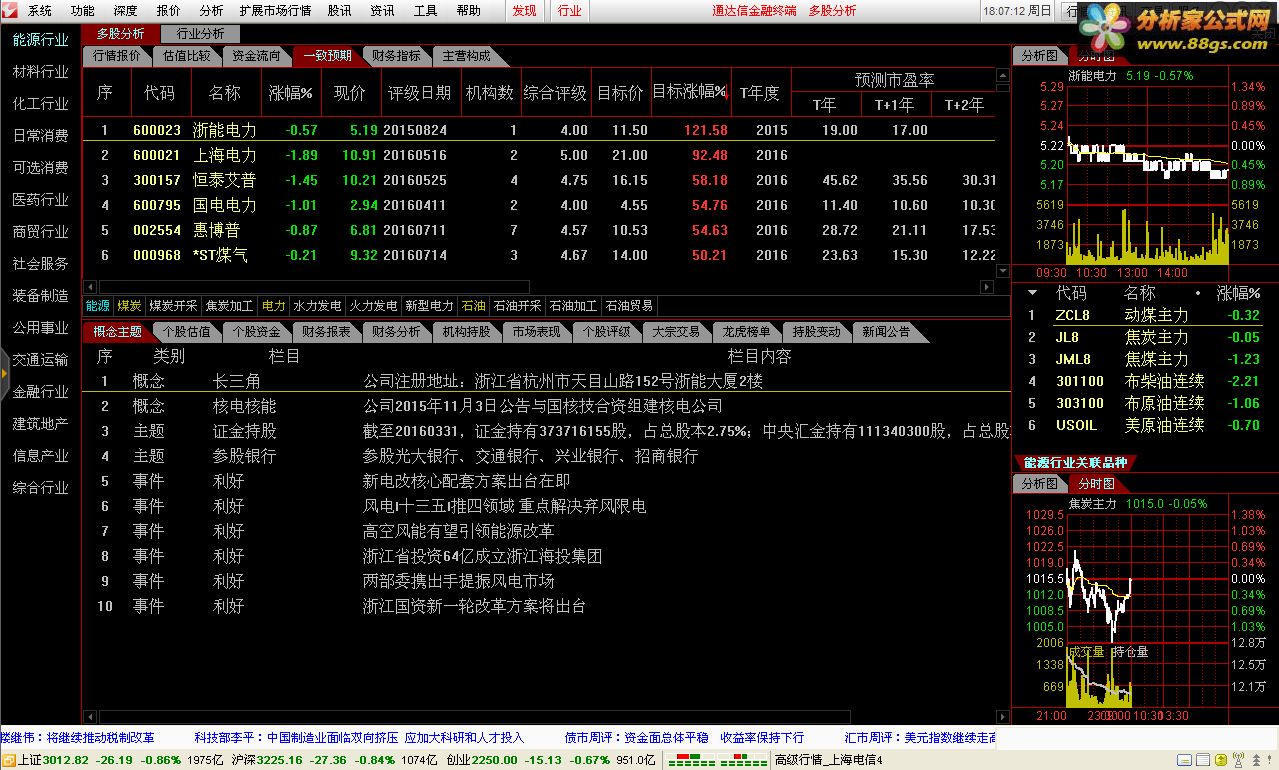The width and height of the screenshot is (1279, 770).
Task: Open the 股讯 menu
Action: pos(339,11)
